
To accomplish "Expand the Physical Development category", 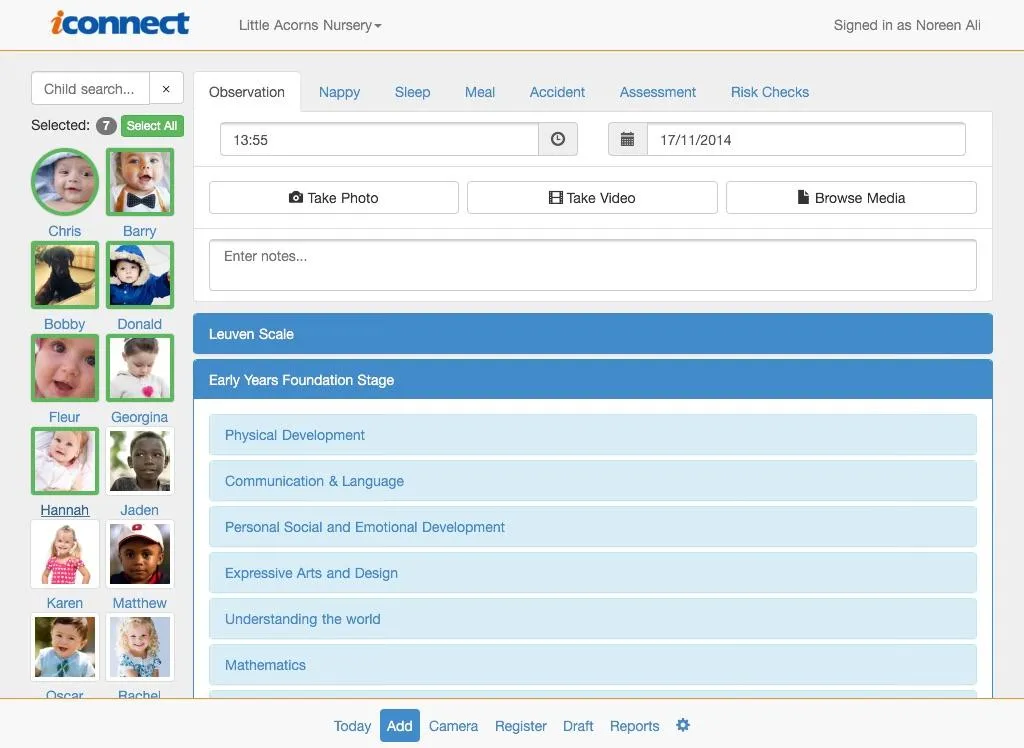I will pyautogui.click(x=592, y=435).
